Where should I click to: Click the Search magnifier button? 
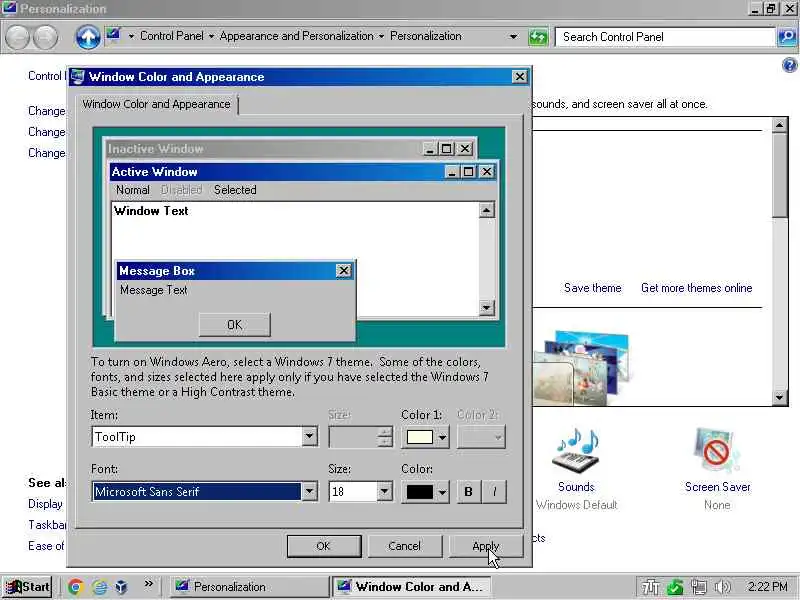point(787,37)
